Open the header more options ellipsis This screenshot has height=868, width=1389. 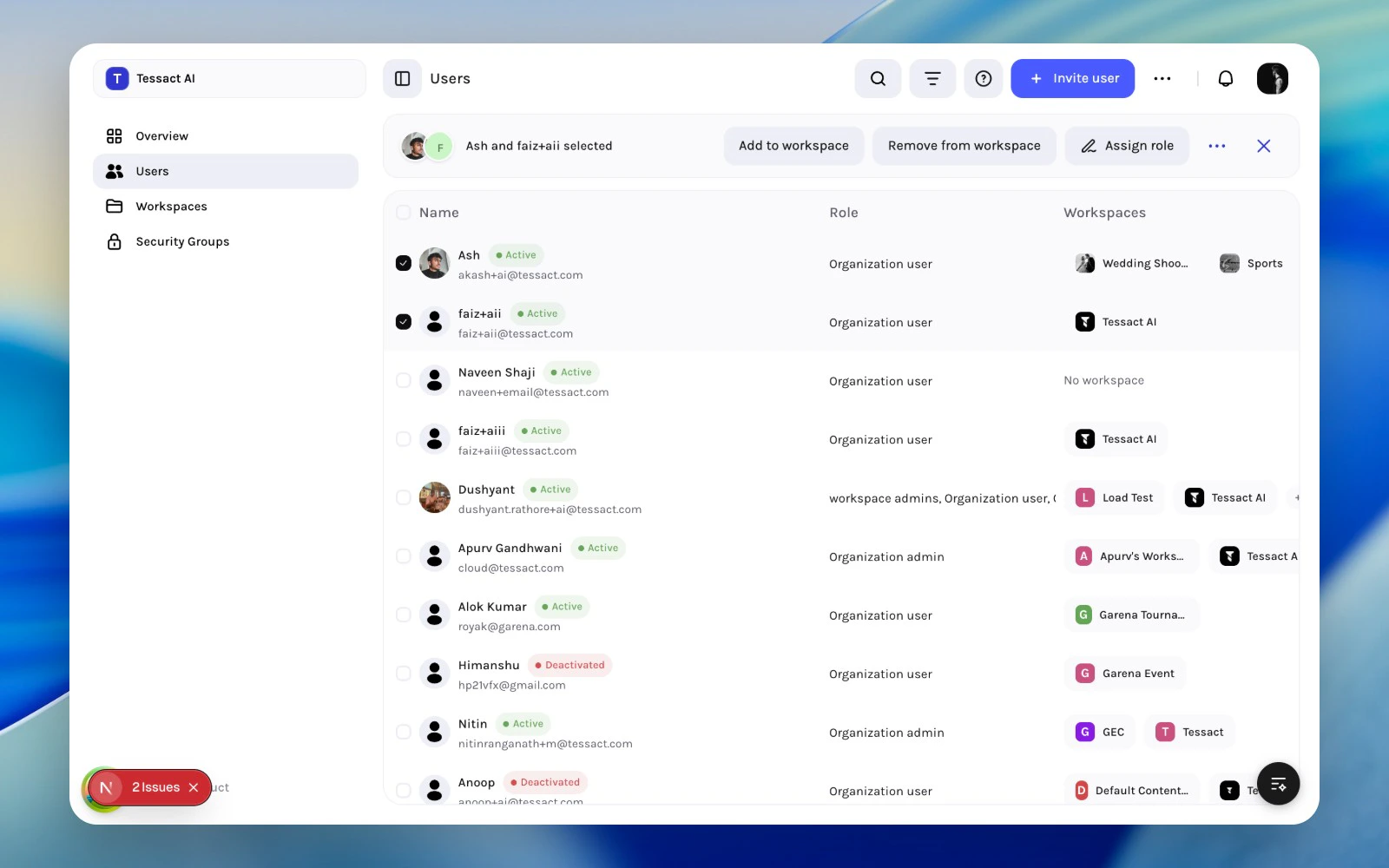pos(1162,79)
